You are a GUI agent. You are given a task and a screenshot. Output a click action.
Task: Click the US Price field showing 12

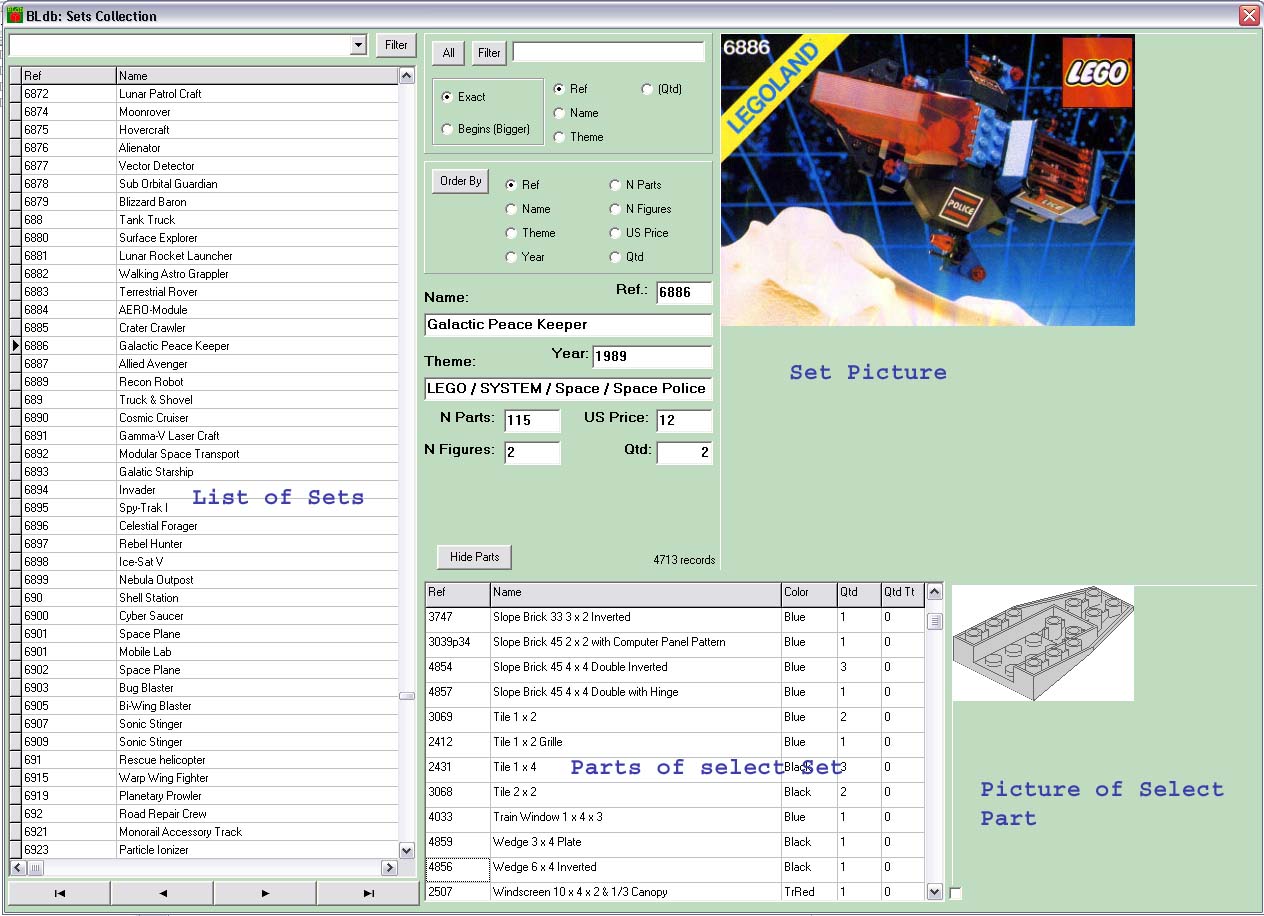click(684, 420)
